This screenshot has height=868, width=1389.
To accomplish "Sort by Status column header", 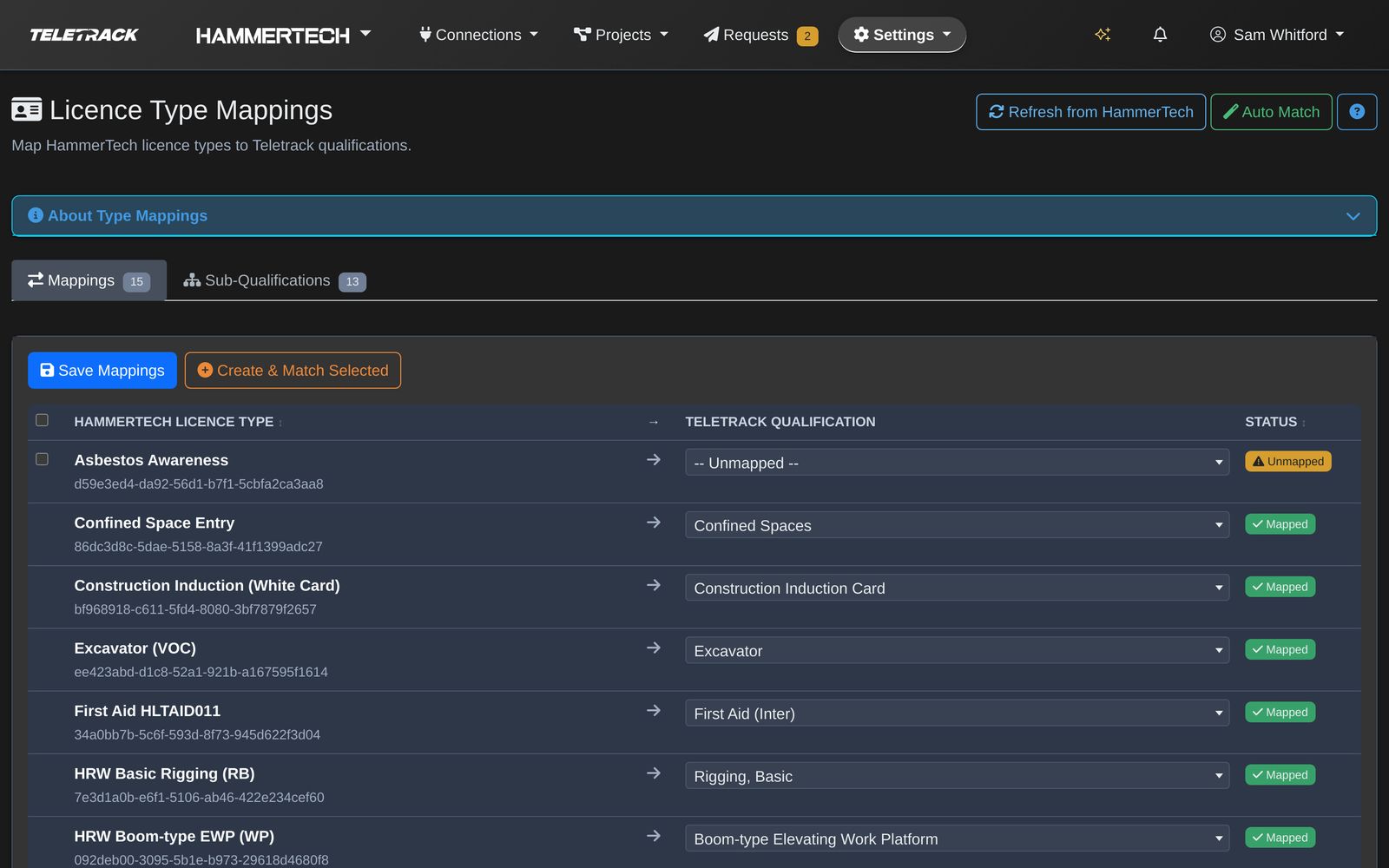I will pyautogui.click(x=1275, y=422).
